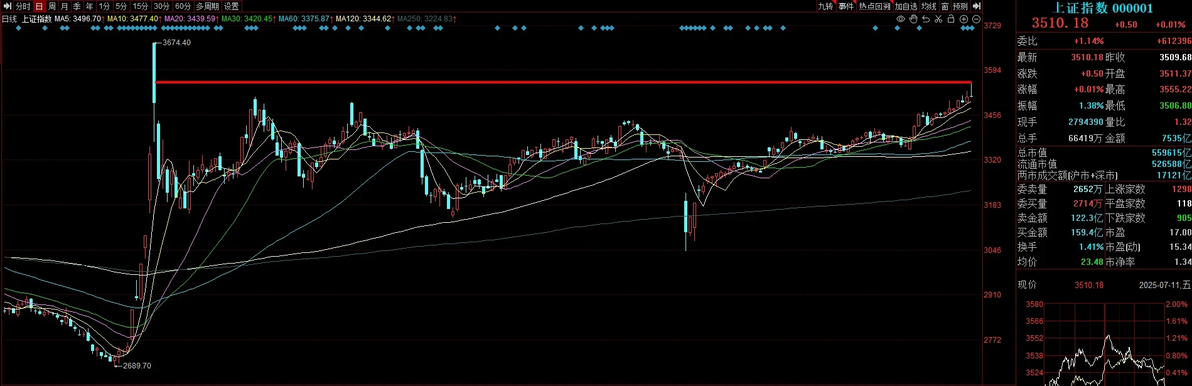
Task: Click the 窗 window button
Action: click(944, 6)
